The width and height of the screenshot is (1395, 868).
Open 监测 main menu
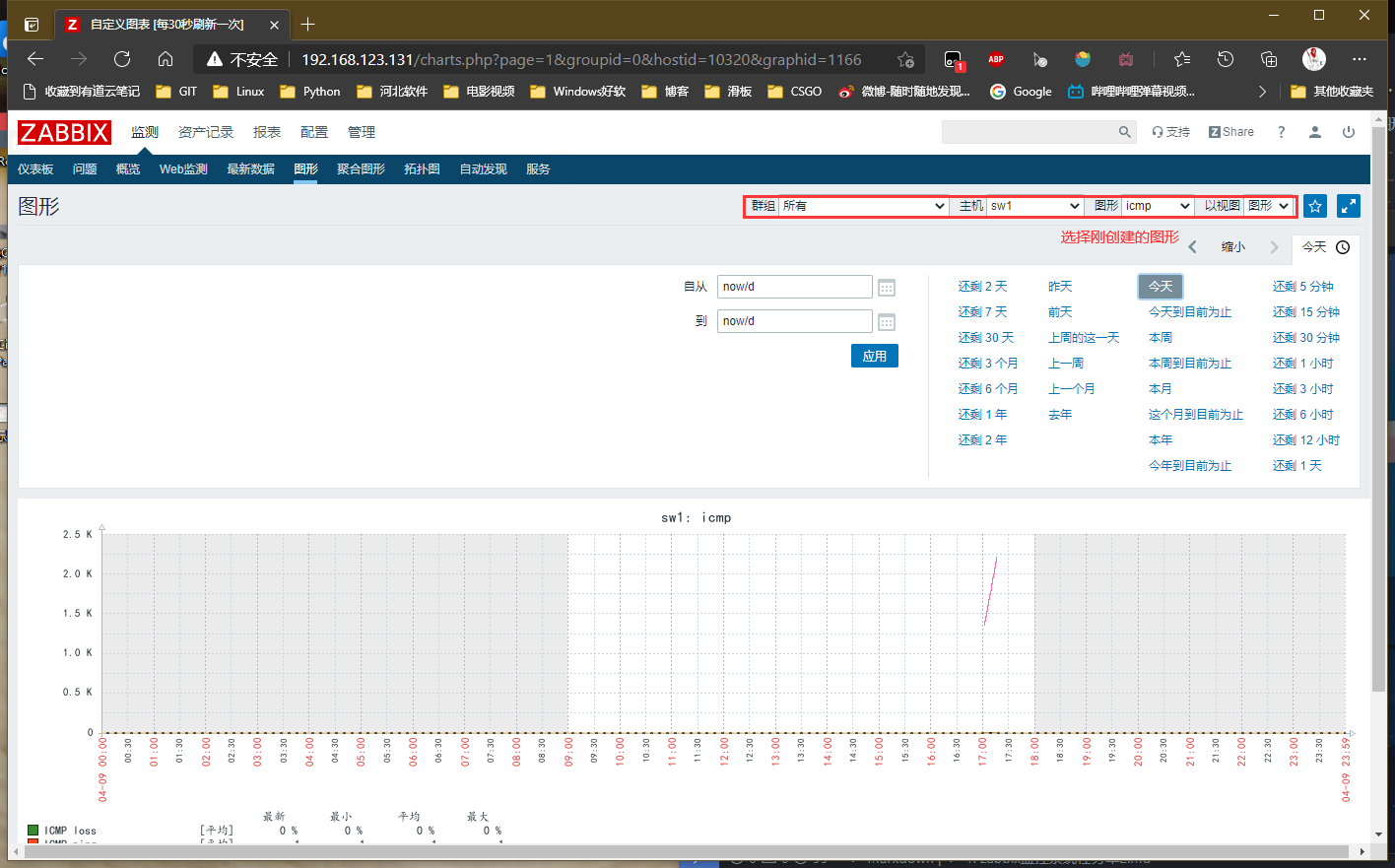pyautogui.click(x=145, y=132)
